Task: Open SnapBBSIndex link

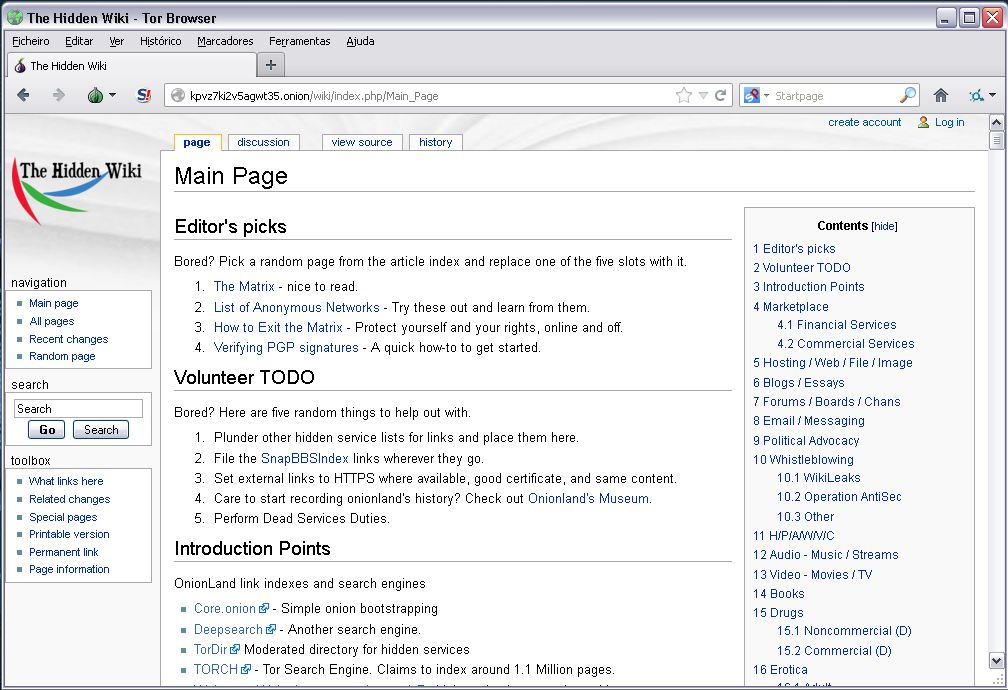Action: tap(305, 458)
